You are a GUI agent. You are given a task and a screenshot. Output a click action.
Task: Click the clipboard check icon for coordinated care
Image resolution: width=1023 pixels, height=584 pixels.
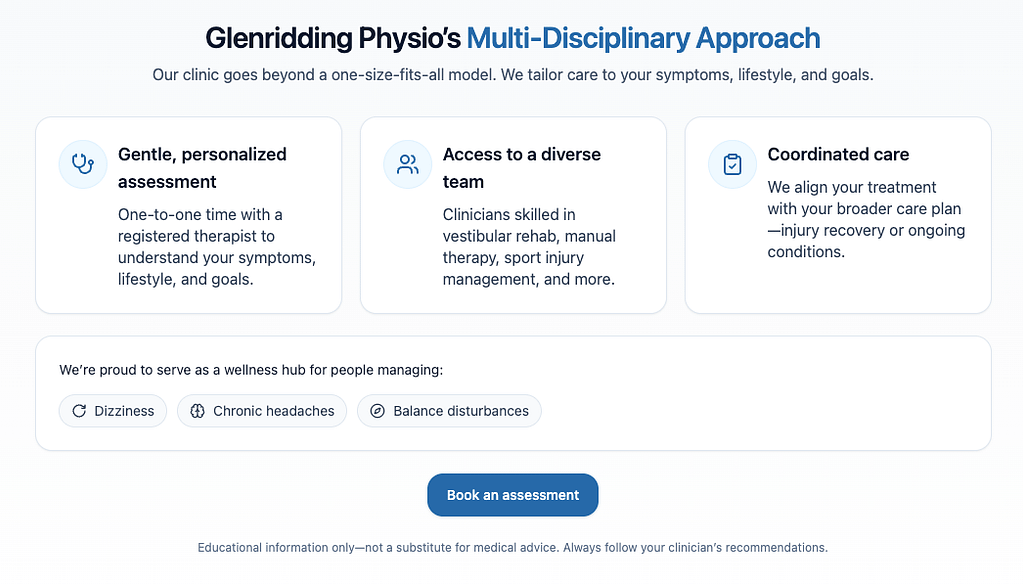[733, 164]
